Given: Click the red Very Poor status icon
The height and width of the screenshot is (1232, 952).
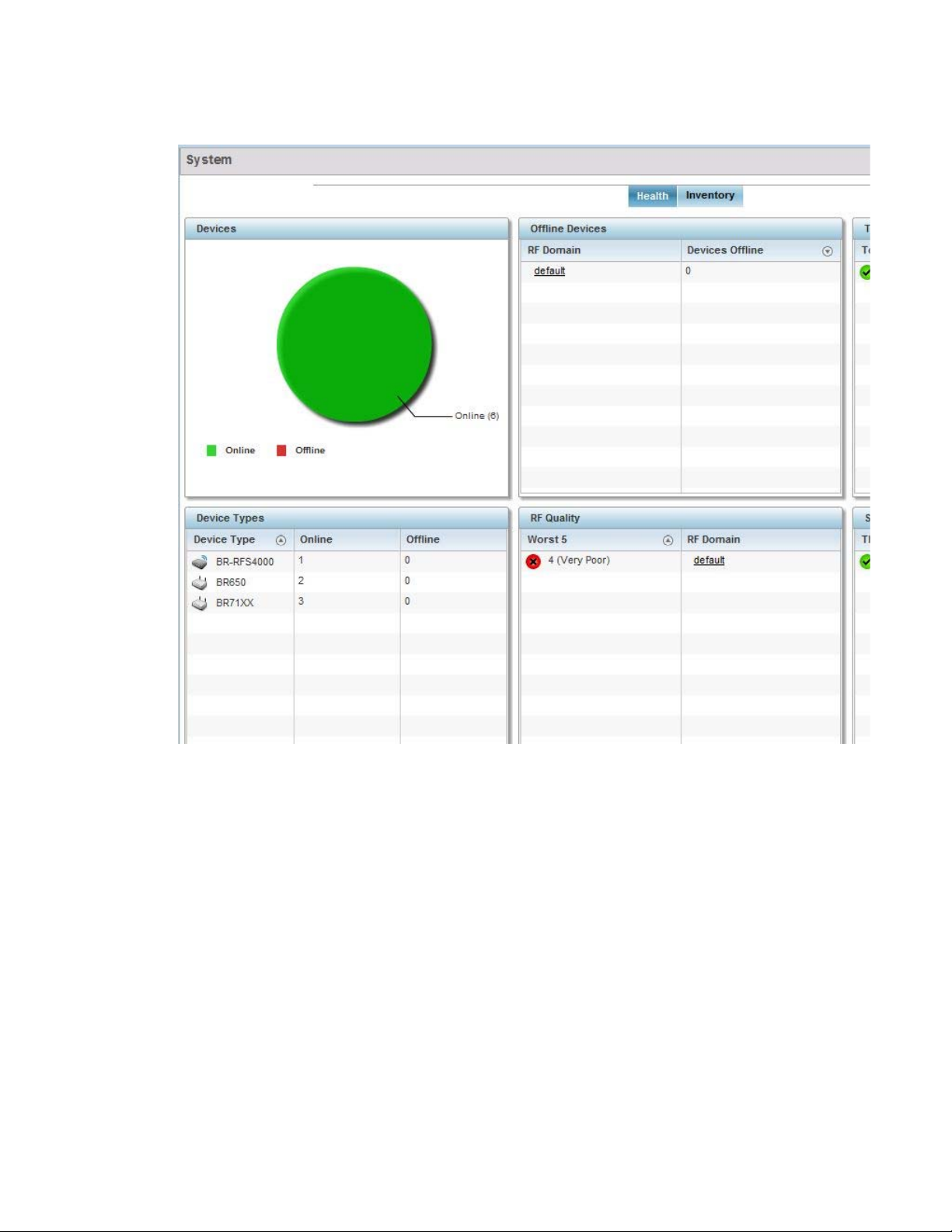Looking at the screenshot, I should click(533, 561).
